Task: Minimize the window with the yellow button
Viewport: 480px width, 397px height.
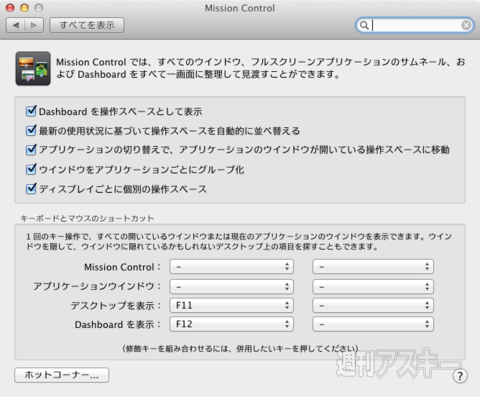Action: pos(25,8)
